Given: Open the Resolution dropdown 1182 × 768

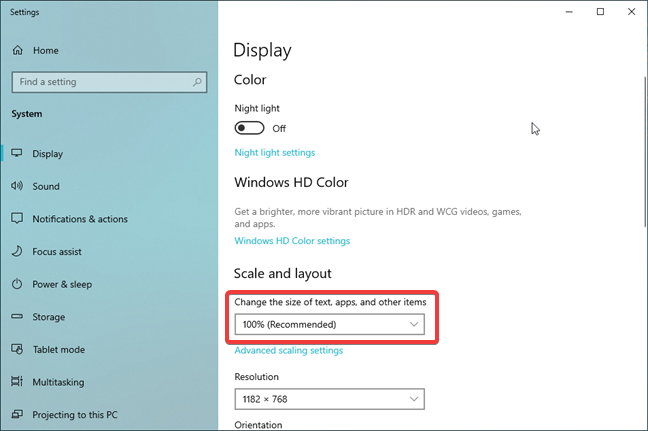Looking at the screenshot, I should (329, 399).
